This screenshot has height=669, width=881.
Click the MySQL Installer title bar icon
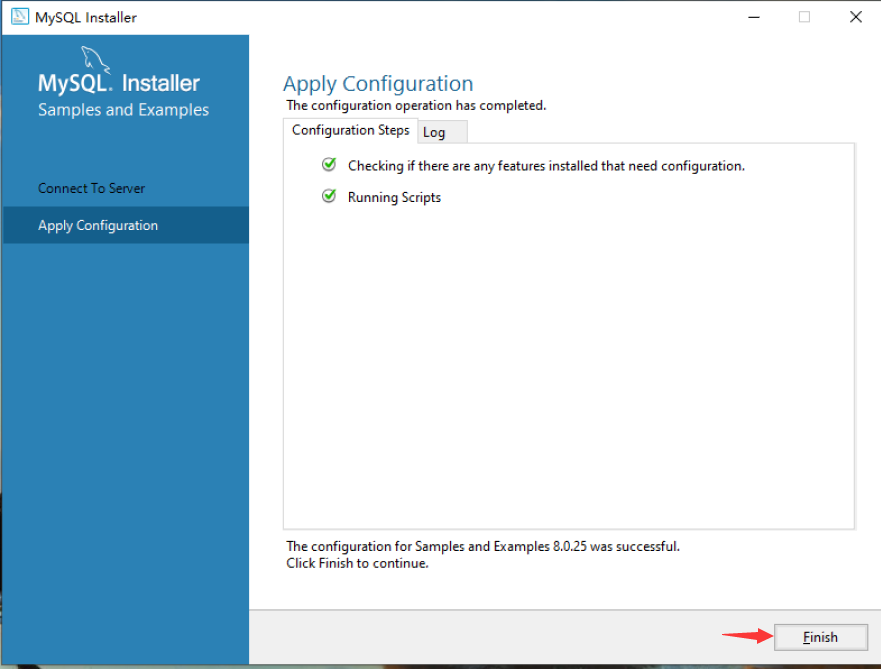17,16
